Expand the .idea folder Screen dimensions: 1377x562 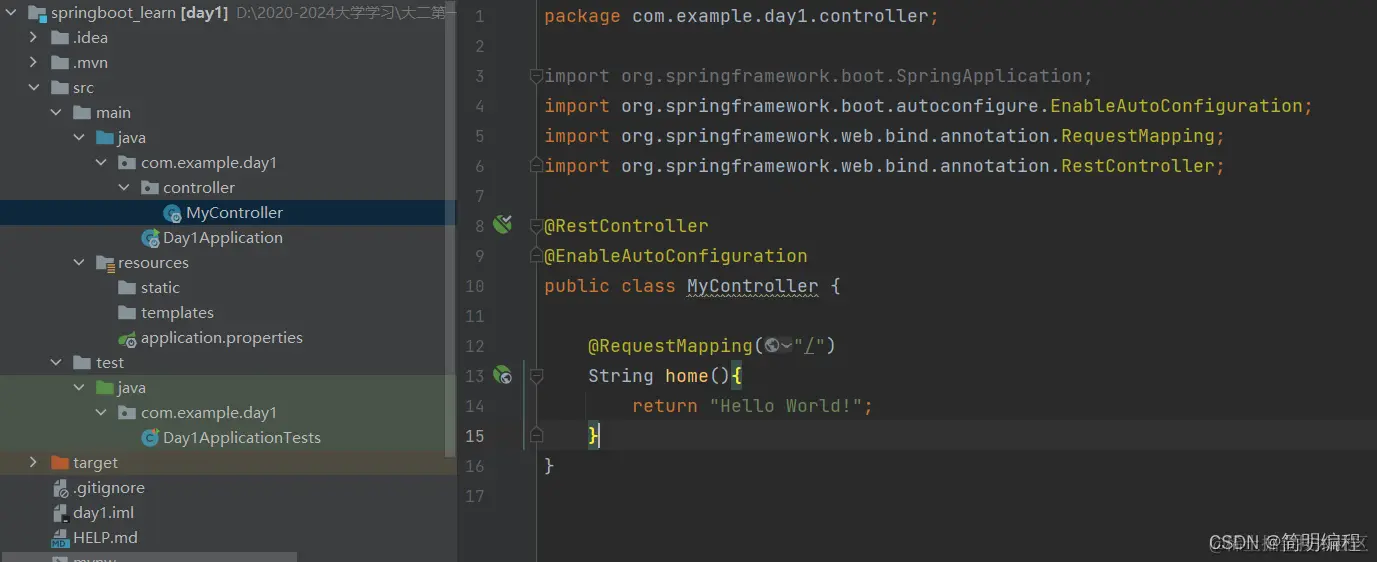[x=33, y=38]
